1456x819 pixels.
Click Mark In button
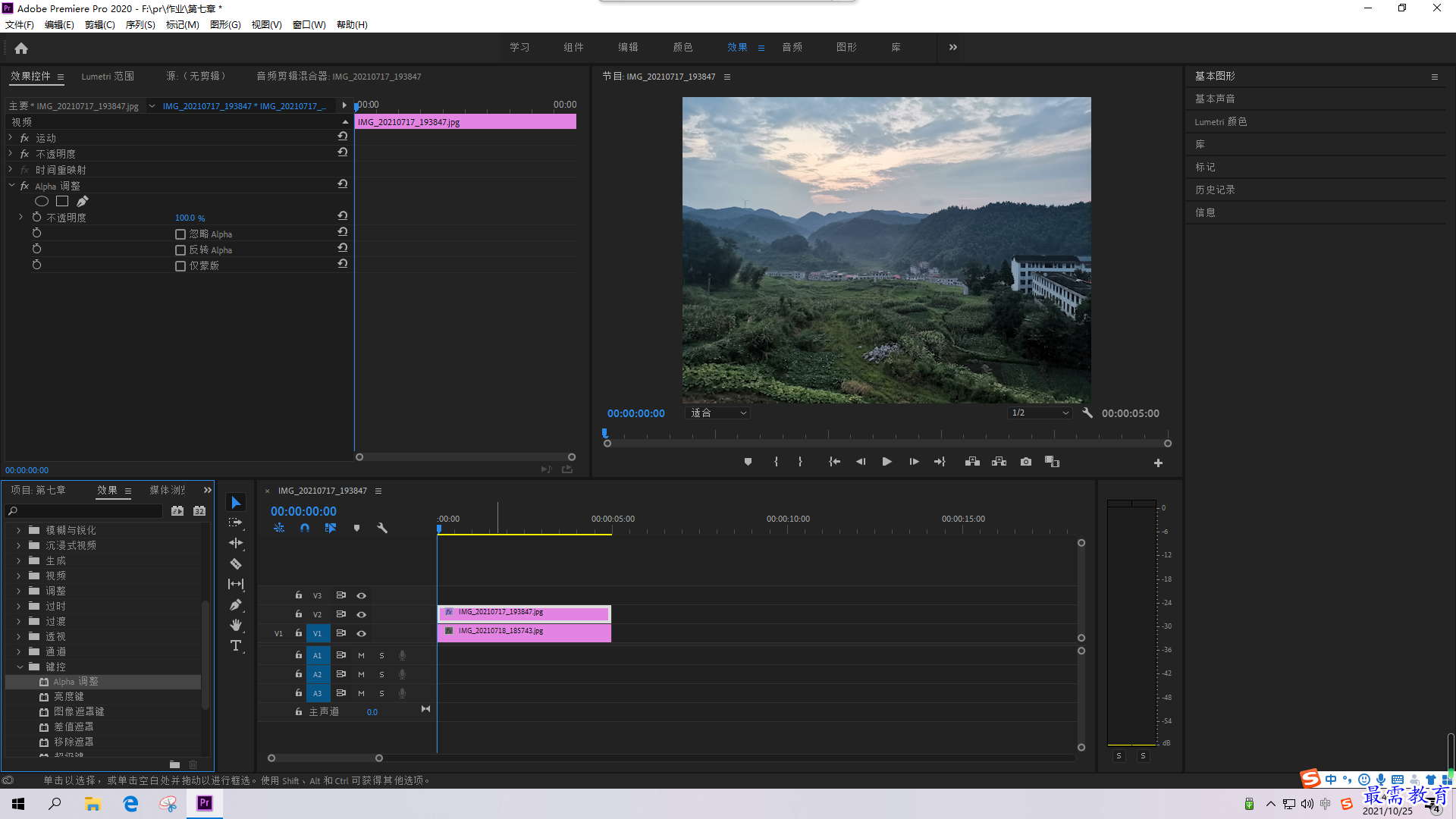click(776, 462)
